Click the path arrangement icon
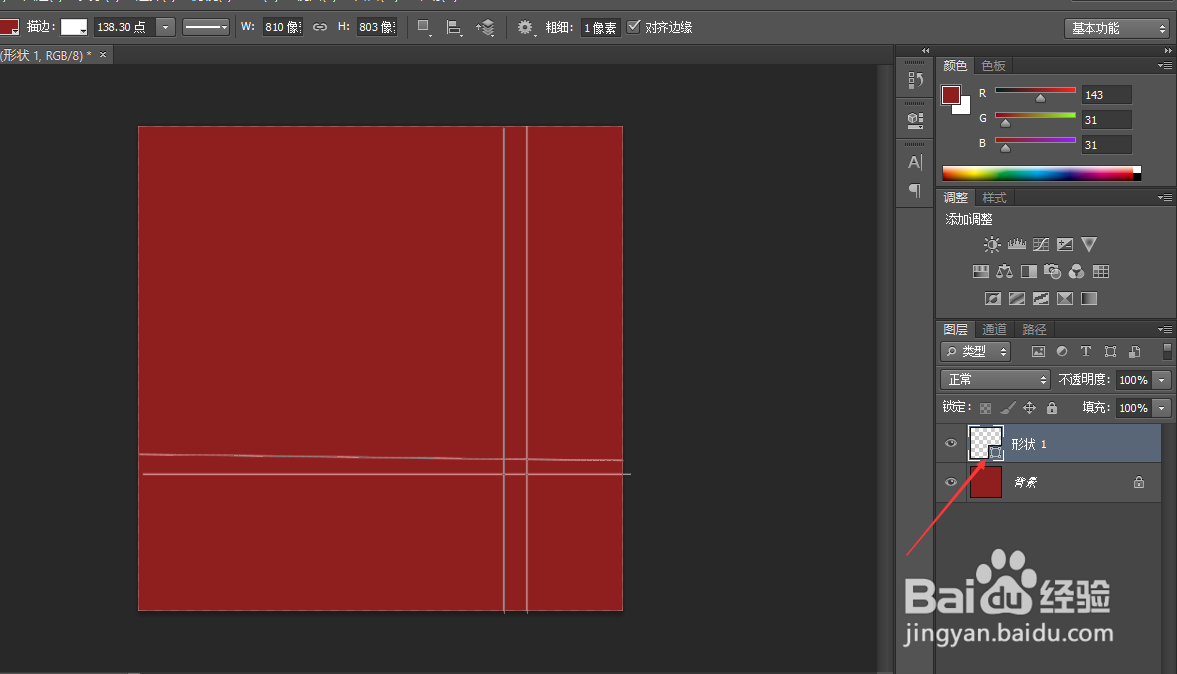 [x=486, y=28]
